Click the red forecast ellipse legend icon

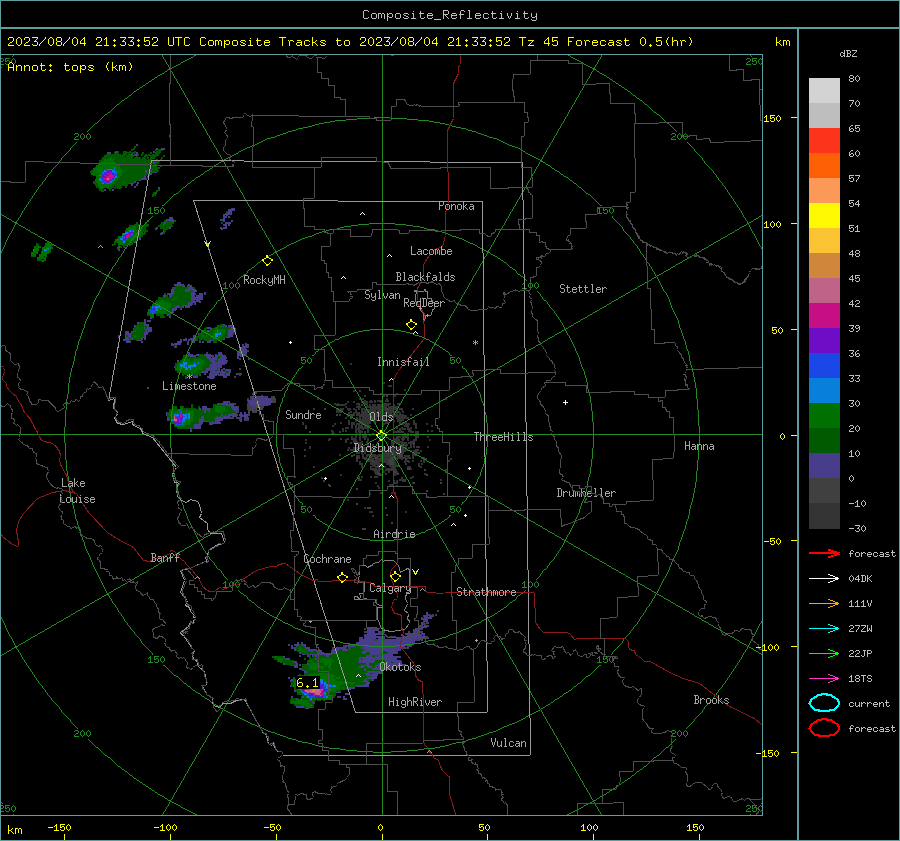824,727
